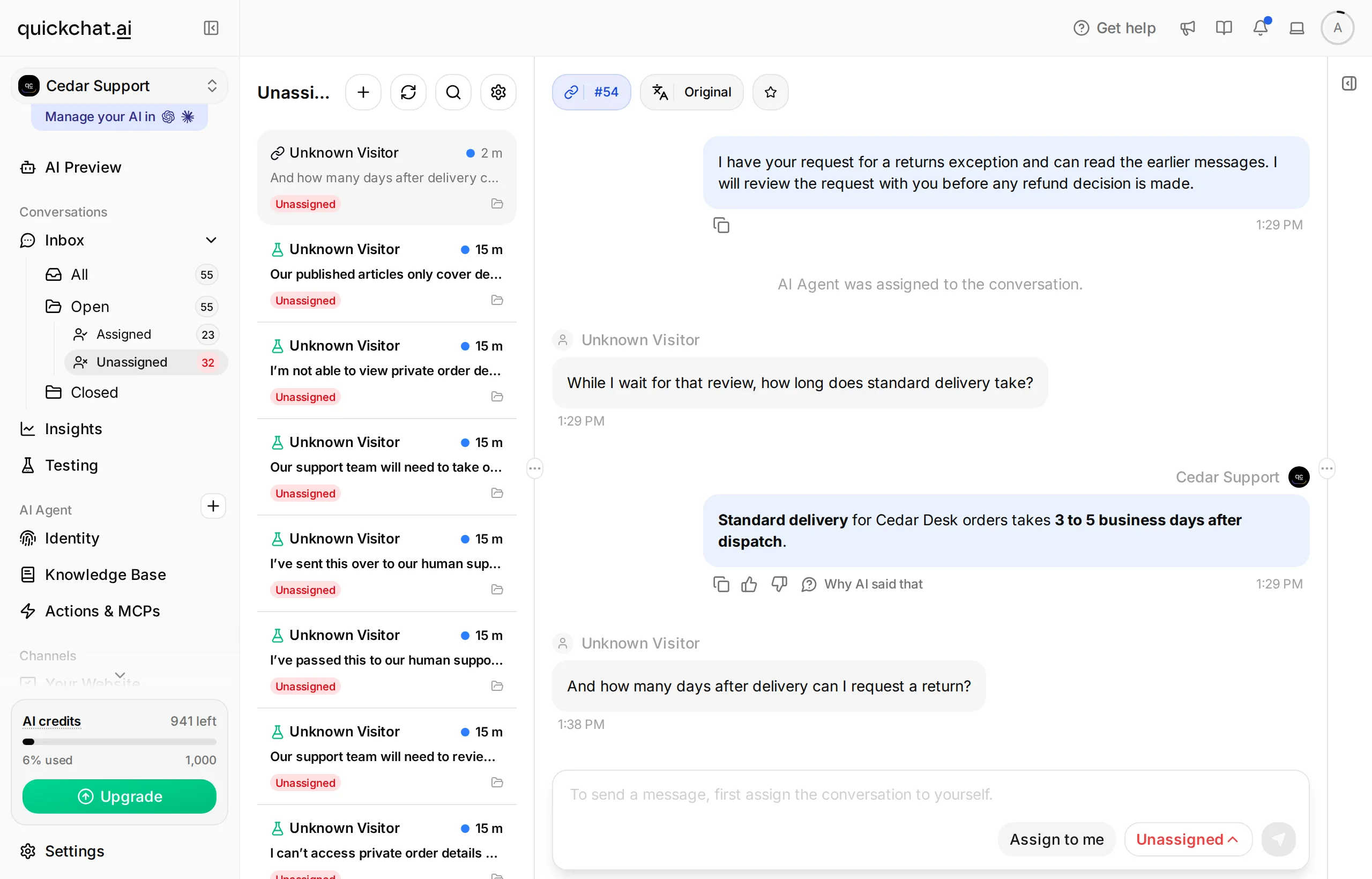Collapse the left sidebar panel icon
This screenshot has height=879, width=1372.
(x=211, y=28)
